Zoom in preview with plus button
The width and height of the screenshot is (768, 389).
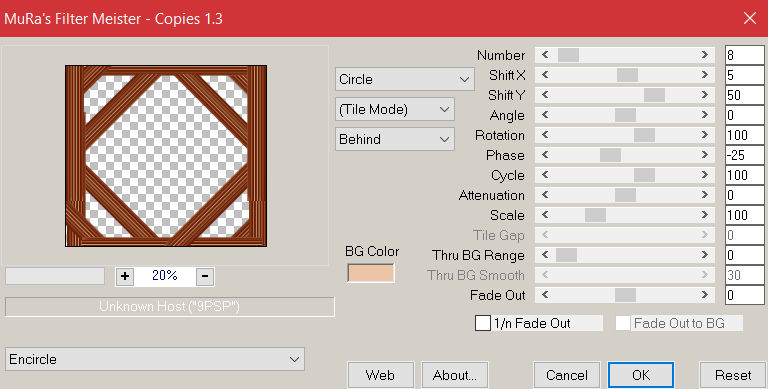125,276
